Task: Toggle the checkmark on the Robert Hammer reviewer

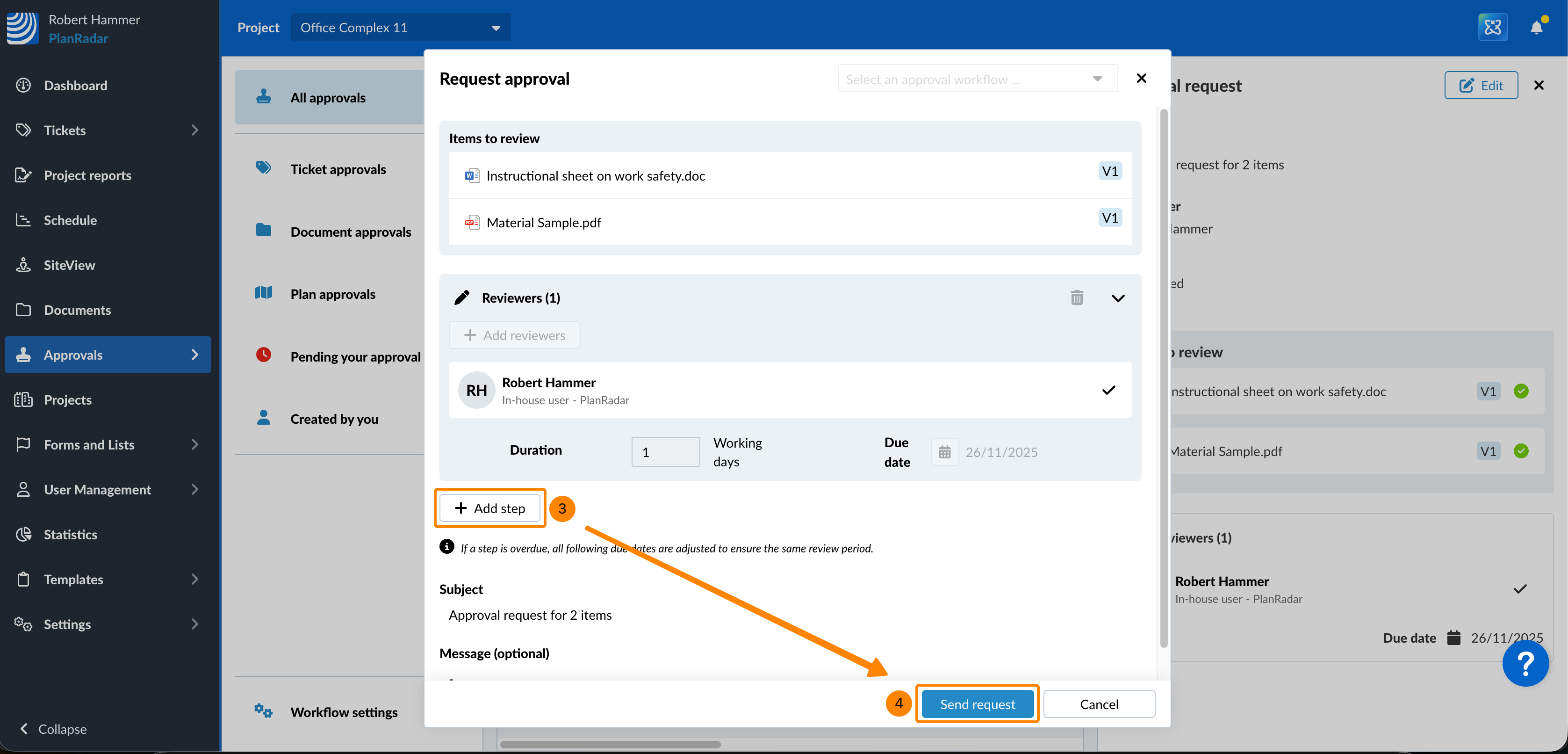Action: (1108, 391)
